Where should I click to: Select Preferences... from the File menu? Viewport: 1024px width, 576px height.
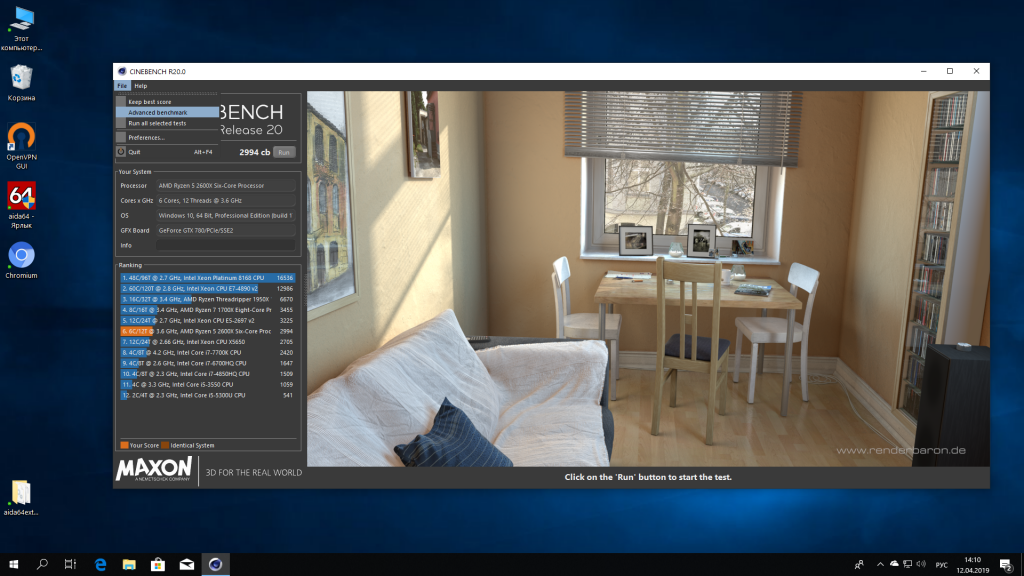coord(146,137)
